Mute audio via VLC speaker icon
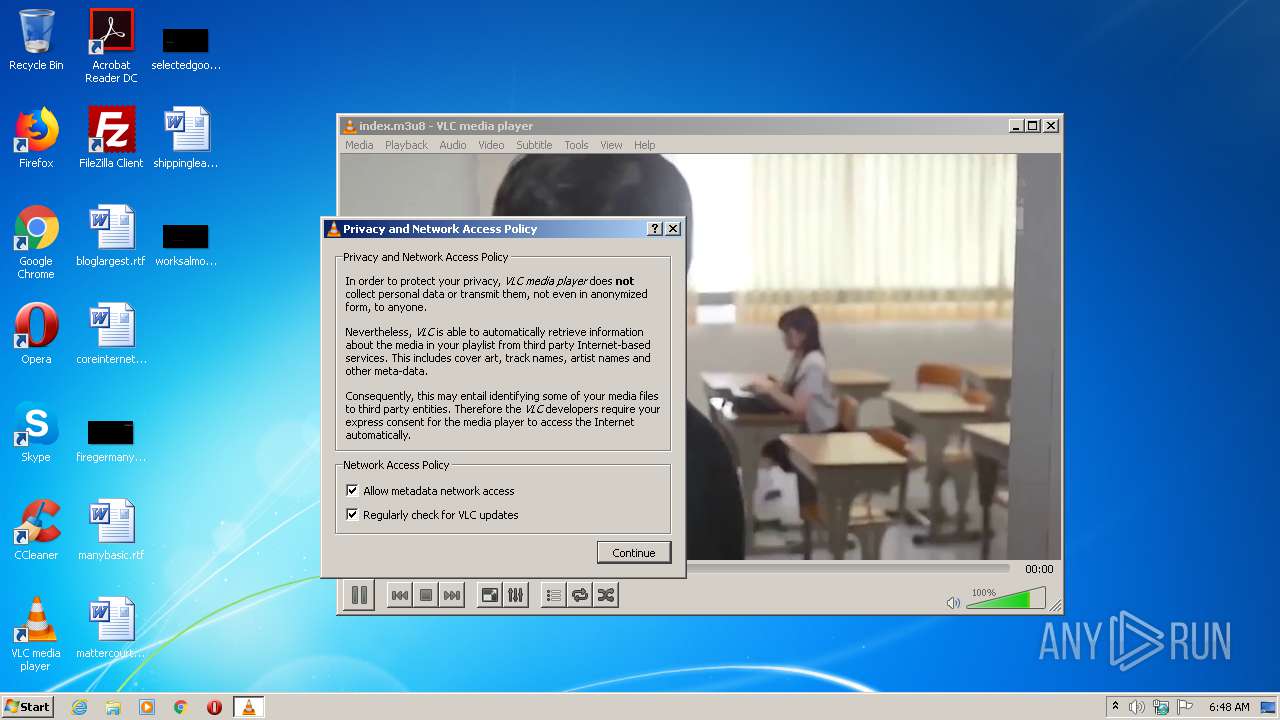1280x720 pixels. [x=953, y=602]
